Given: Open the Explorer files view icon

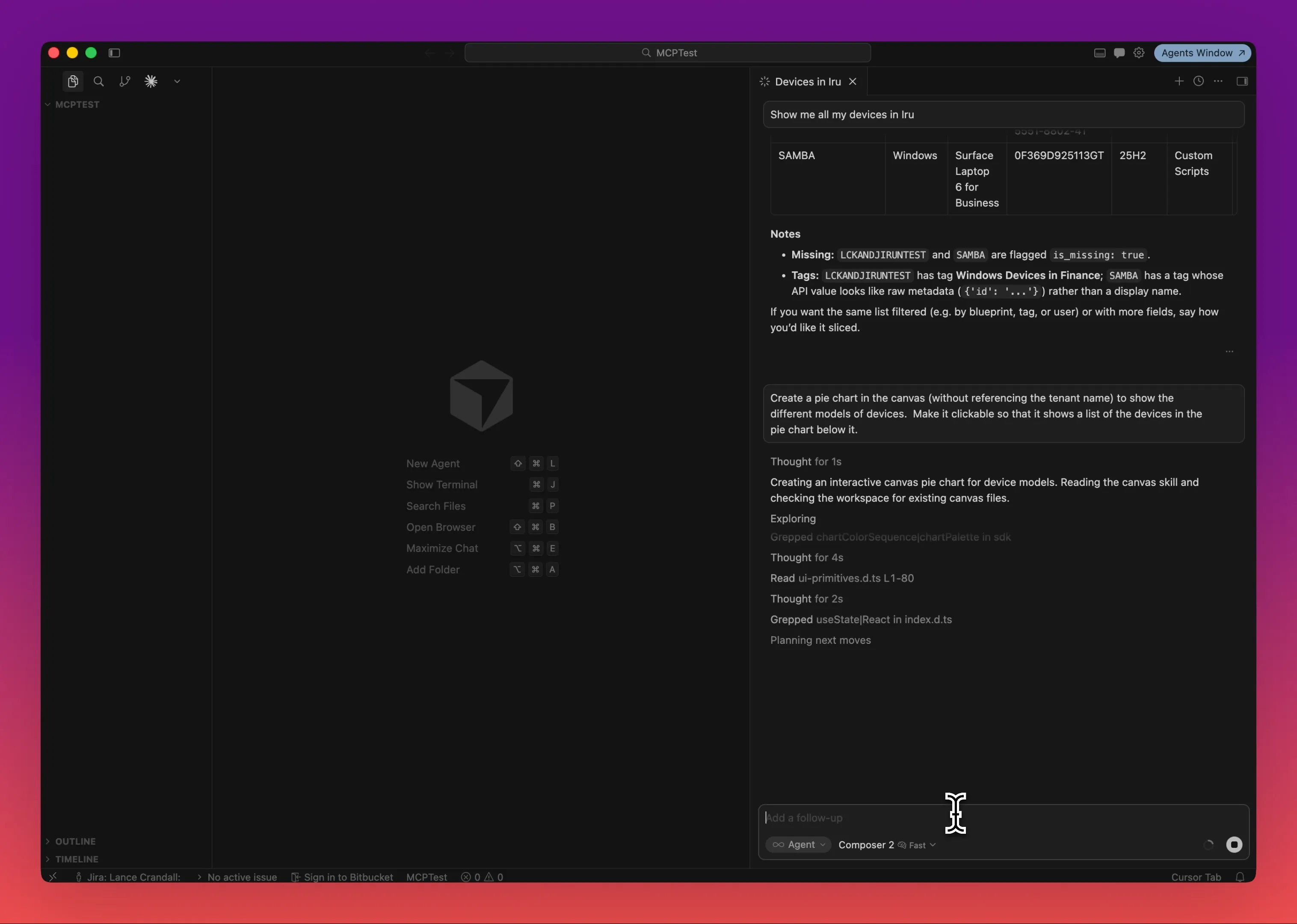Looking at the screenshot, I should click(x=73, y=81).
